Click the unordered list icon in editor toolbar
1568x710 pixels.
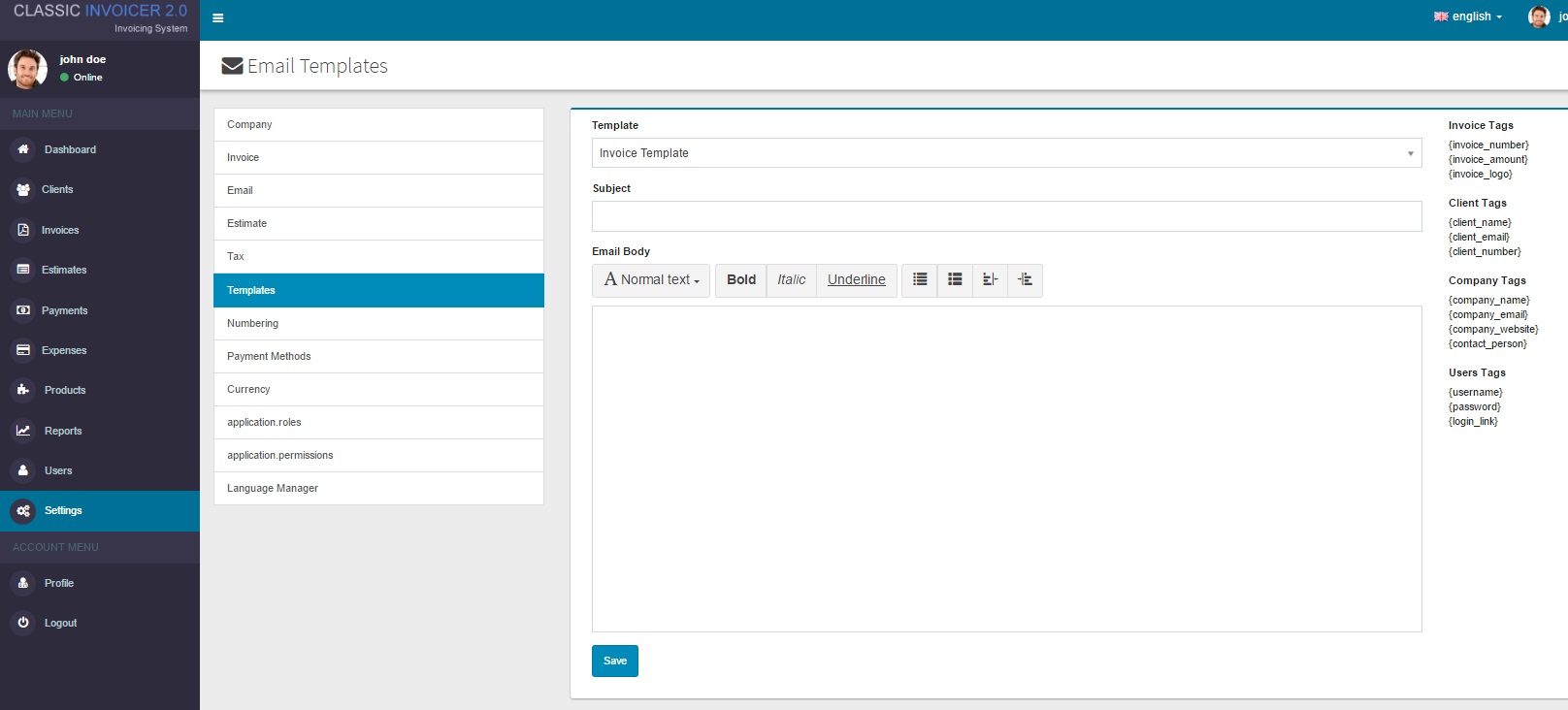tap(920, 279)
